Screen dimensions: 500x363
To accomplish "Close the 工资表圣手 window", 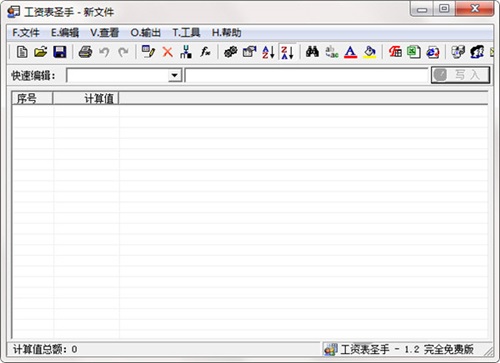I will tap(475, 9).
